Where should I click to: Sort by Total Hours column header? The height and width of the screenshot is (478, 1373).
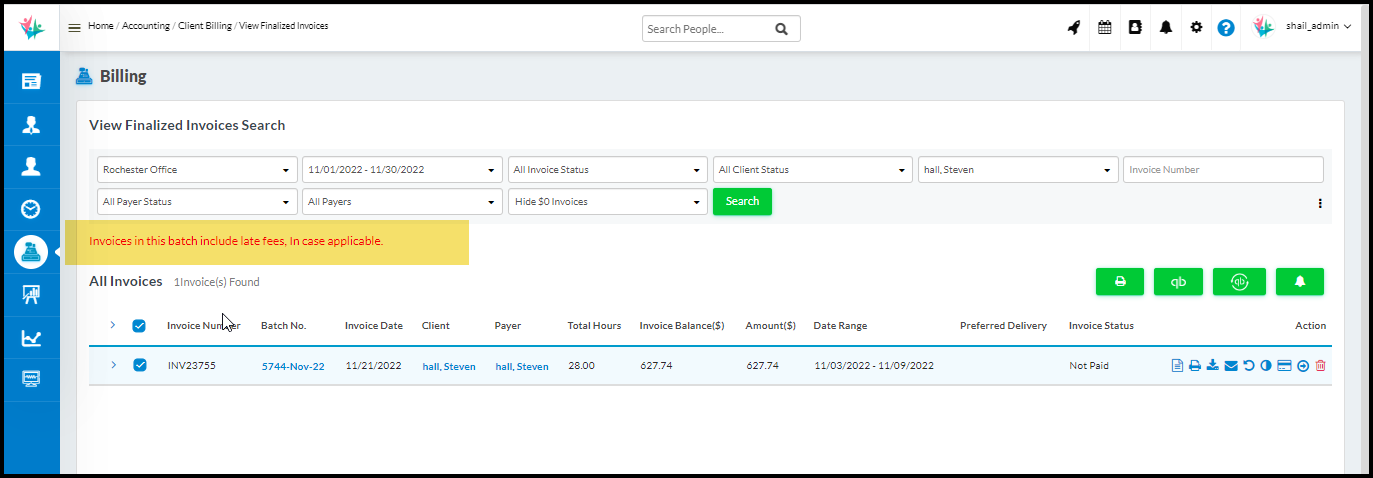[594, 326]
